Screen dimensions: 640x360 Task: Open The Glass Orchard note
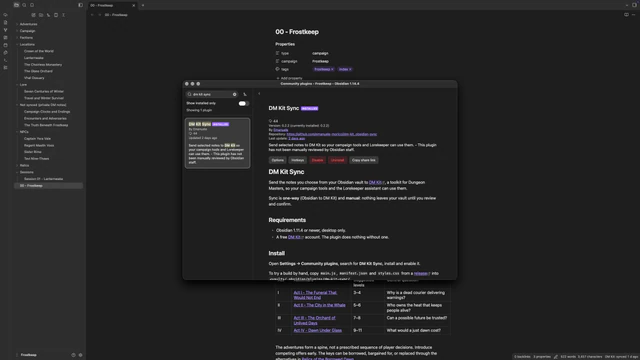point(38,71)
